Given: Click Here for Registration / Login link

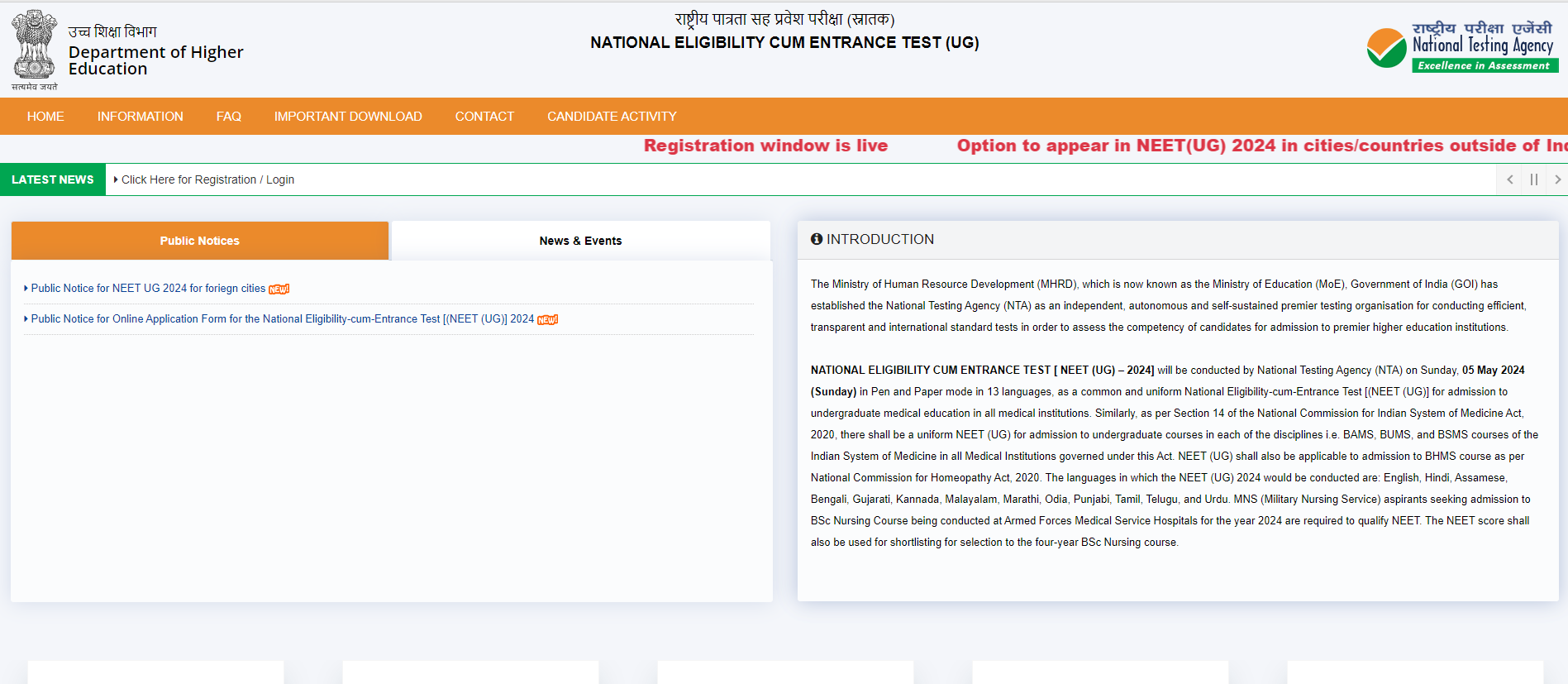Looking at the screenshot, I should point(207,179).
